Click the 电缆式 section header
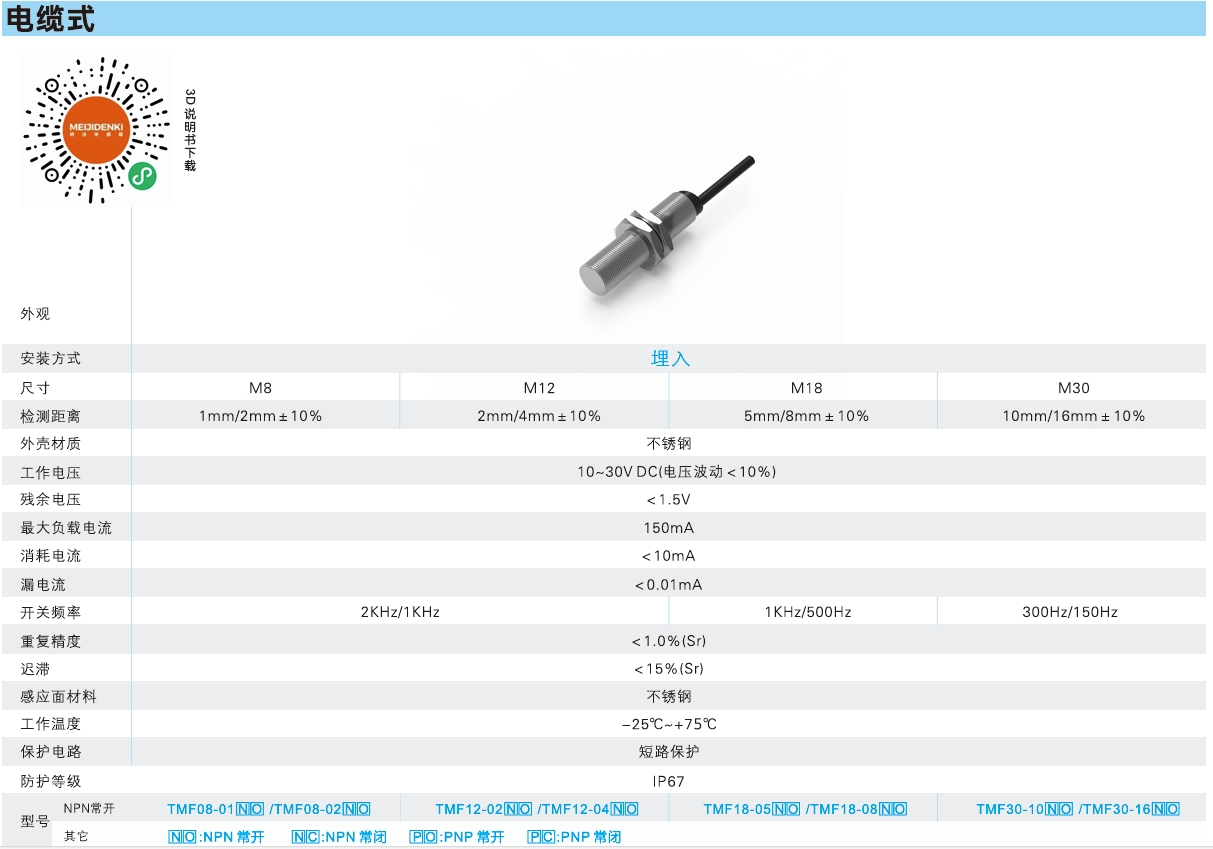The width and height of the screenshot is (1213, 849). pyautogui.click(x=51, y=19)
